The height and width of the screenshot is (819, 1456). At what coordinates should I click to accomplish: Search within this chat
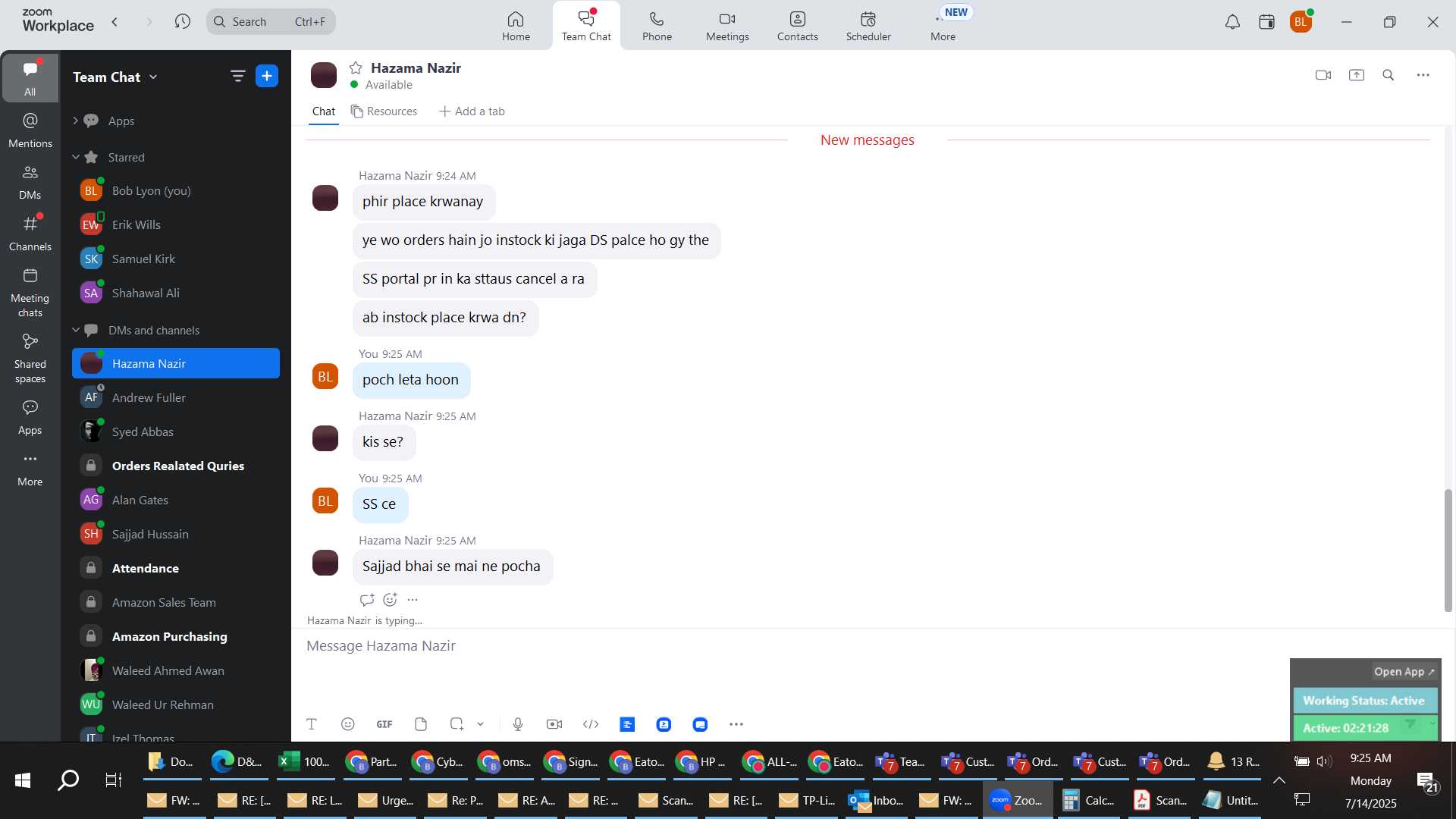point(1389,75)
